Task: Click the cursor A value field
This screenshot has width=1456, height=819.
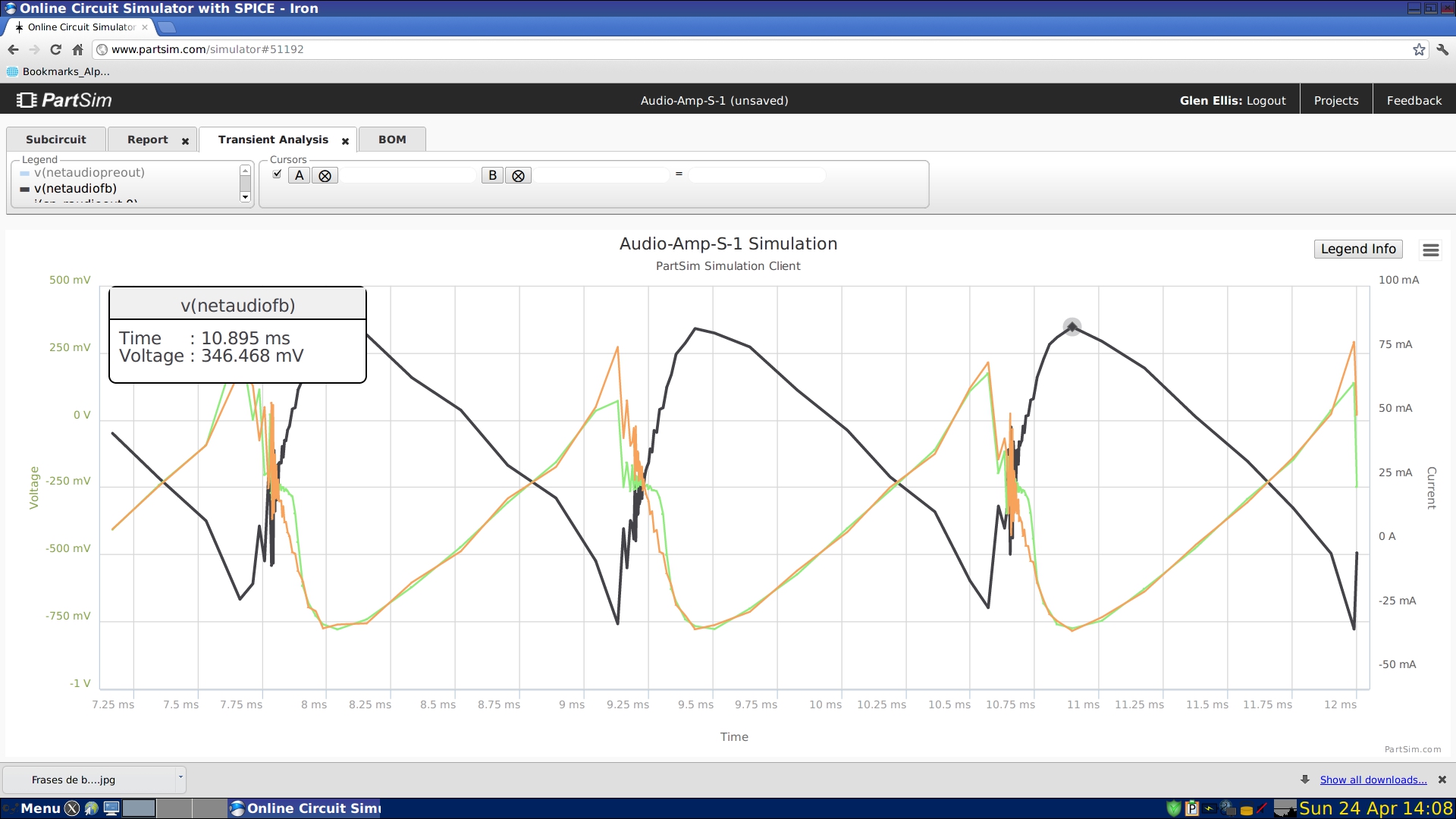Action: 408,175
